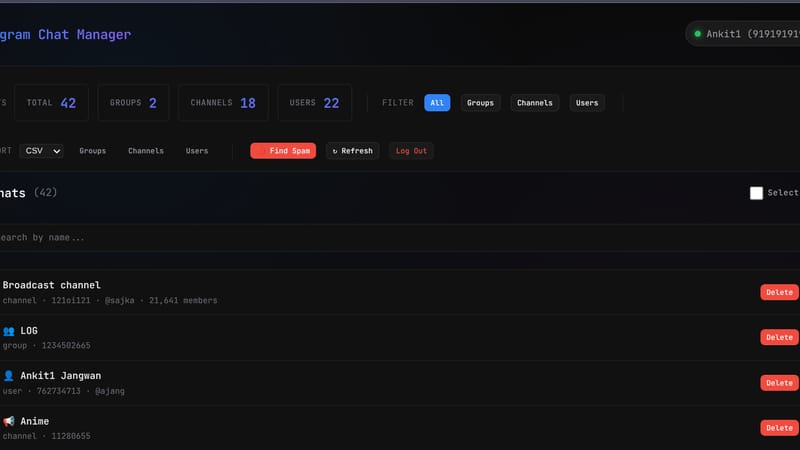Export Channels list

pos(146,151)
